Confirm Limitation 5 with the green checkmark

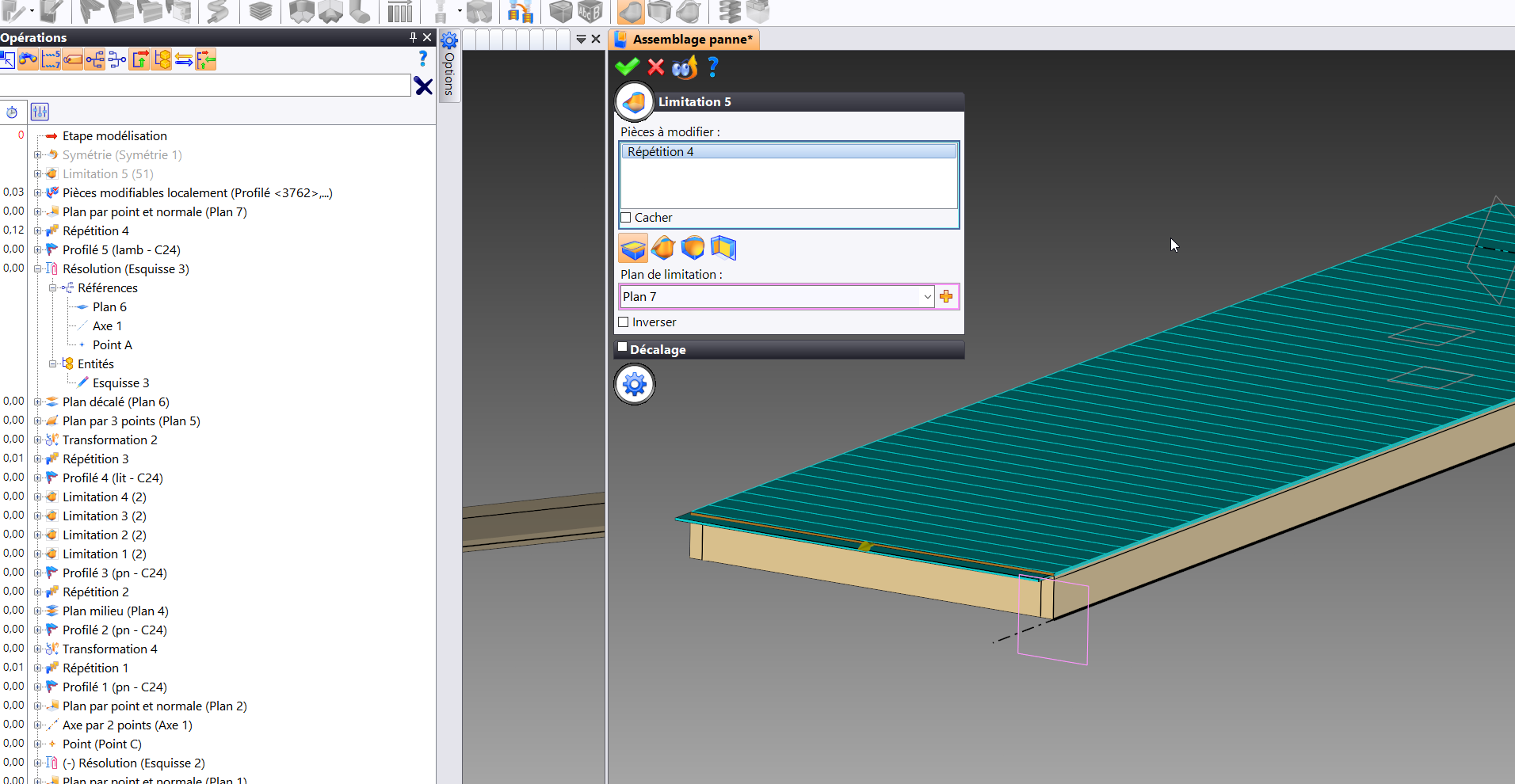627,67
